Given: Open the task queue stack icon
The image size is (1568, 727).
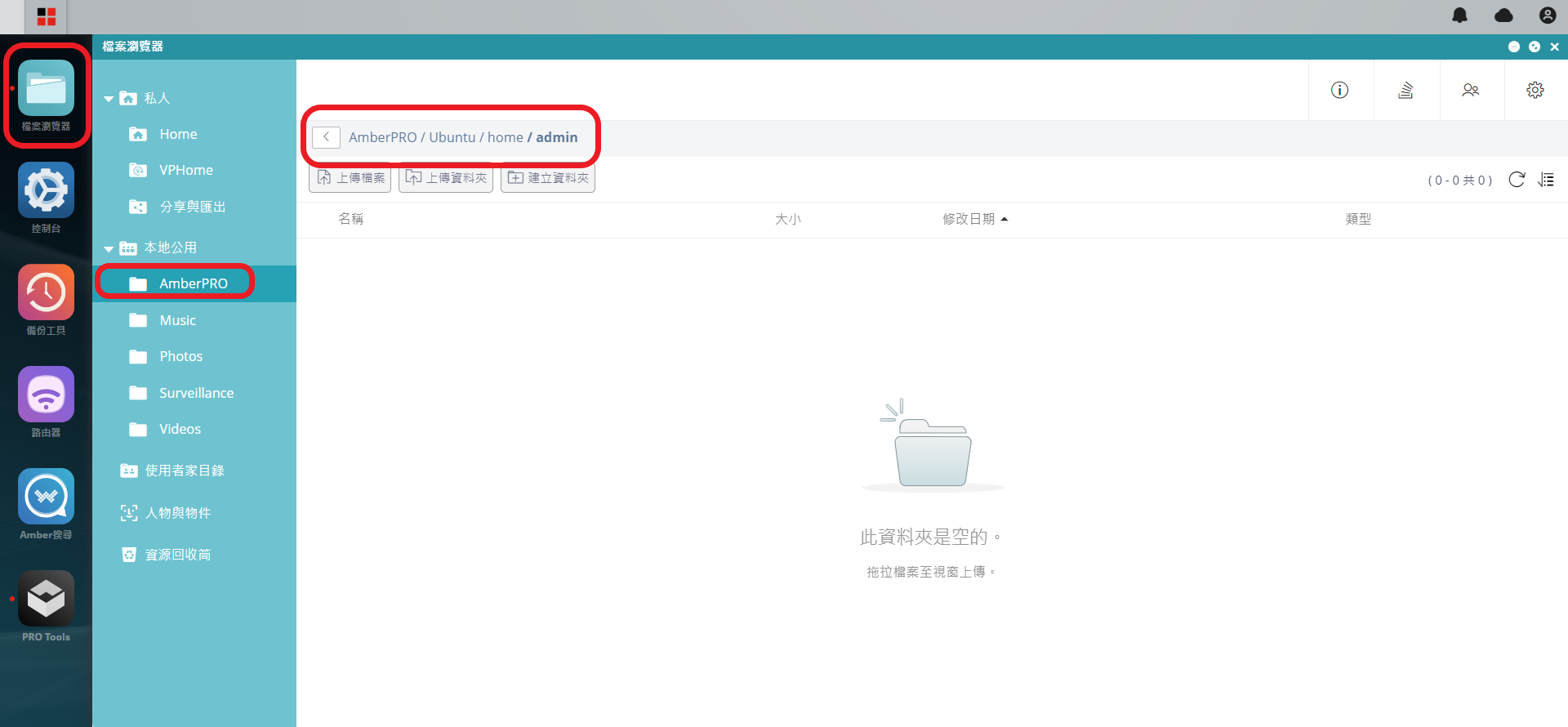Looking at the screenshot, I should coord(1405,90).
